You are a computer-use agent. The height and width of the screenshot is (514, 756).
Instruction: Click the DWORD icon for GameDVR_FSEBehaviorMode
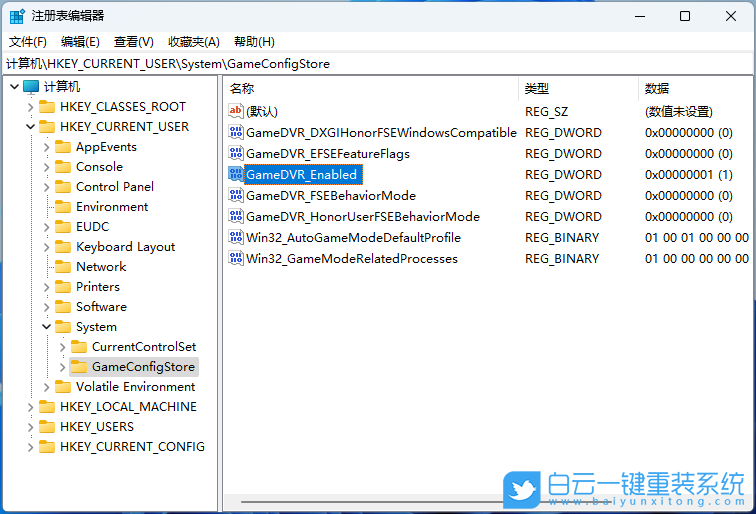(236, 195)
